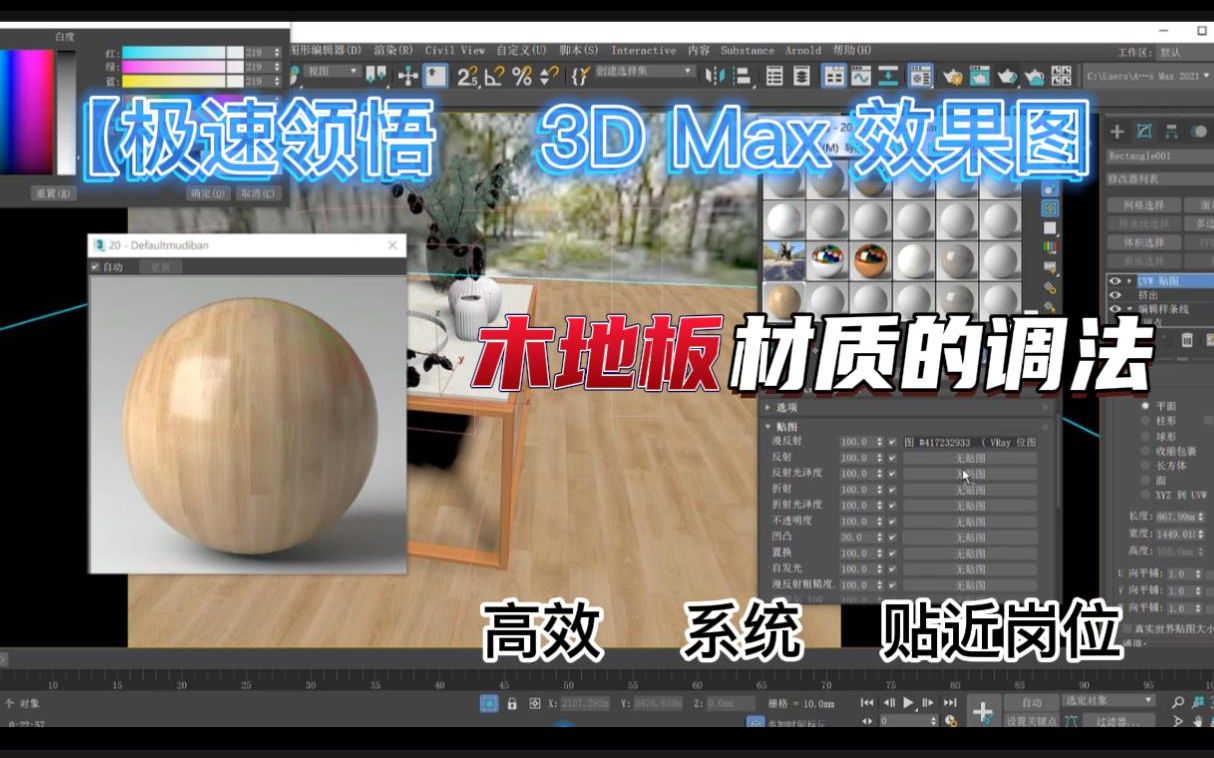
Task: Toggle the 自动 checkbox in material preview window
Action: (x=95, y=266)
